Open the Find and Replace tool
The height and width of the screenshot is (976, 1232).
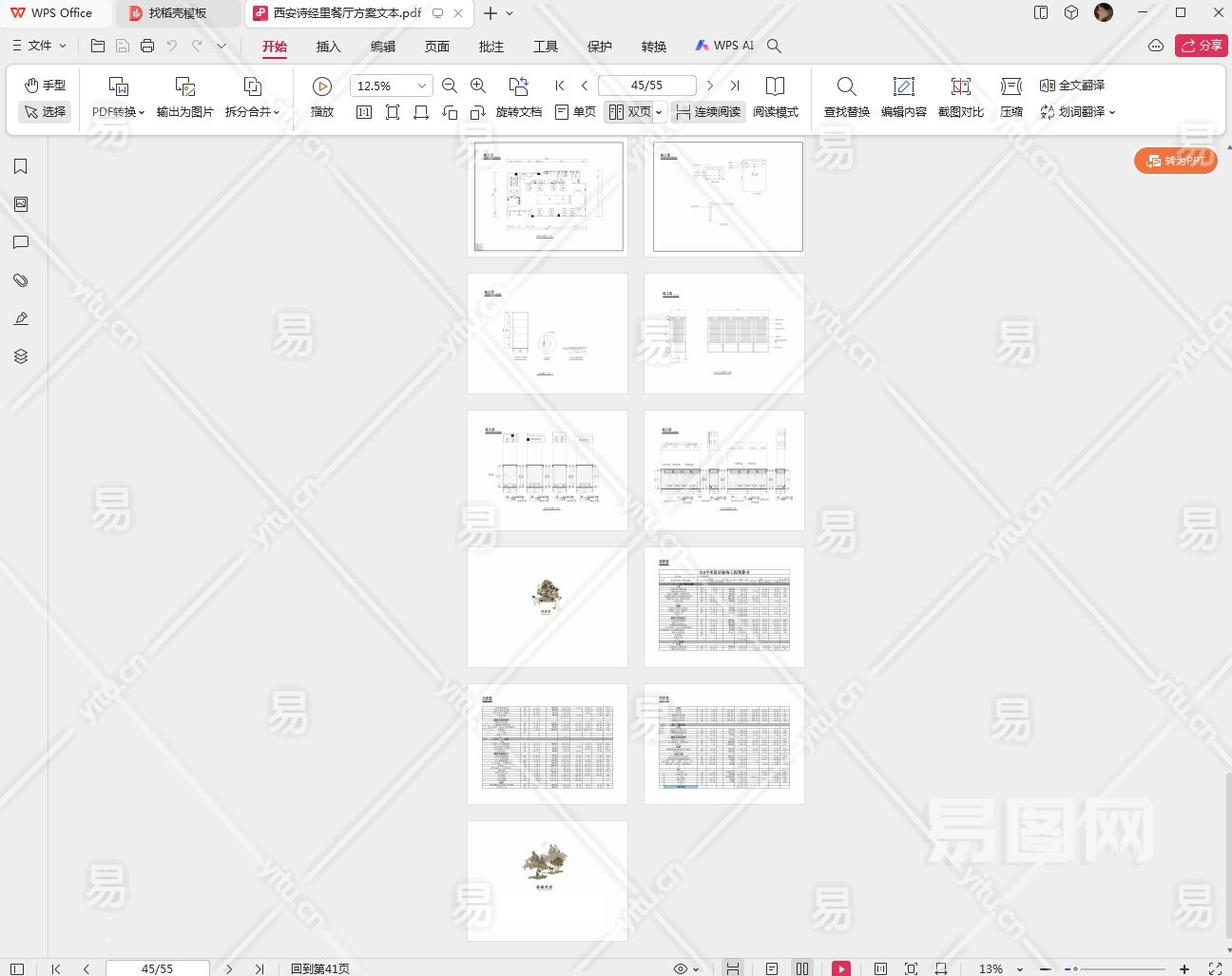click(846, 98)
